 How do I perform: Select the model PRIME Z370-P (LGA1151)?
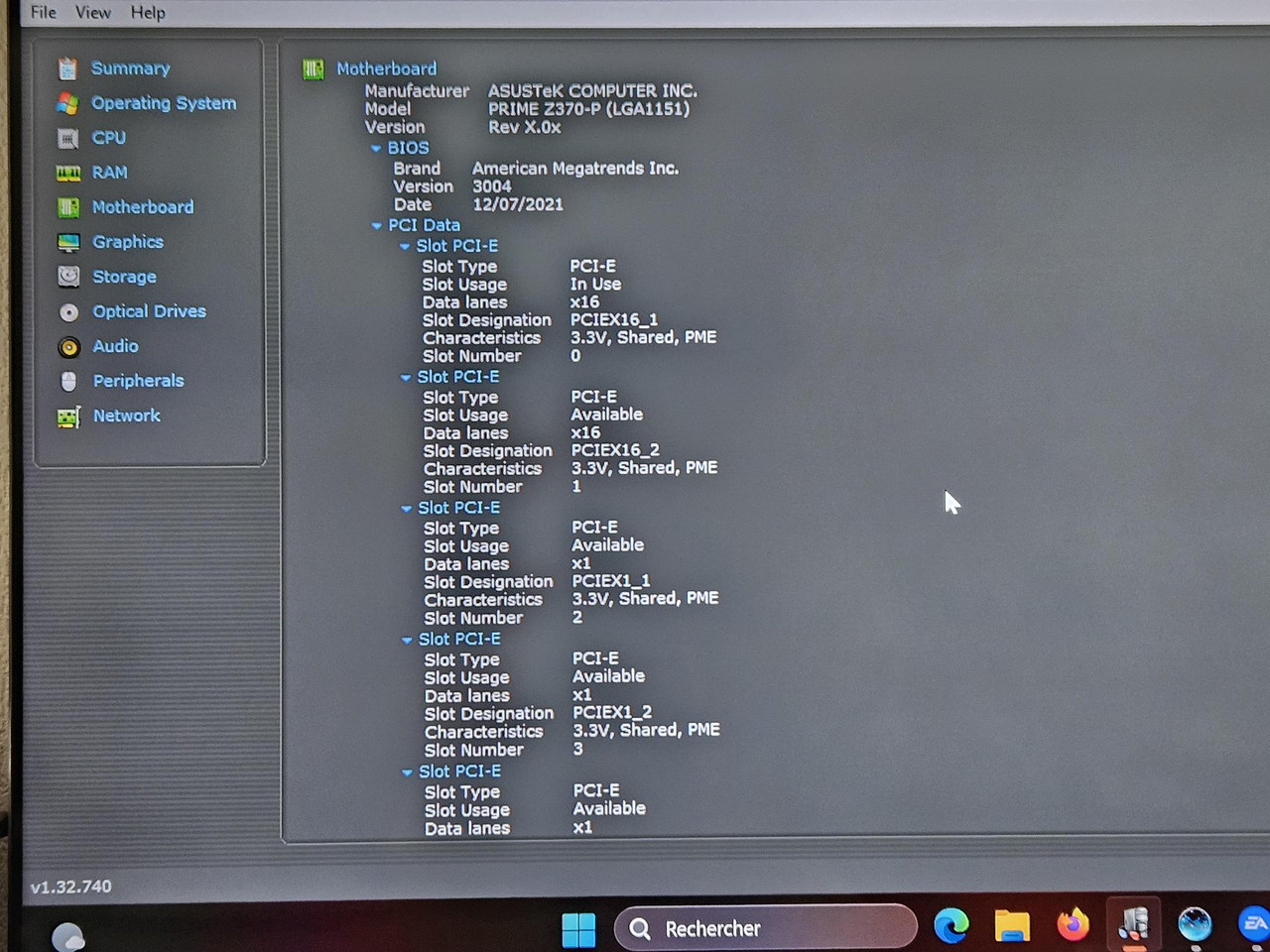click(x=588, y=109)
